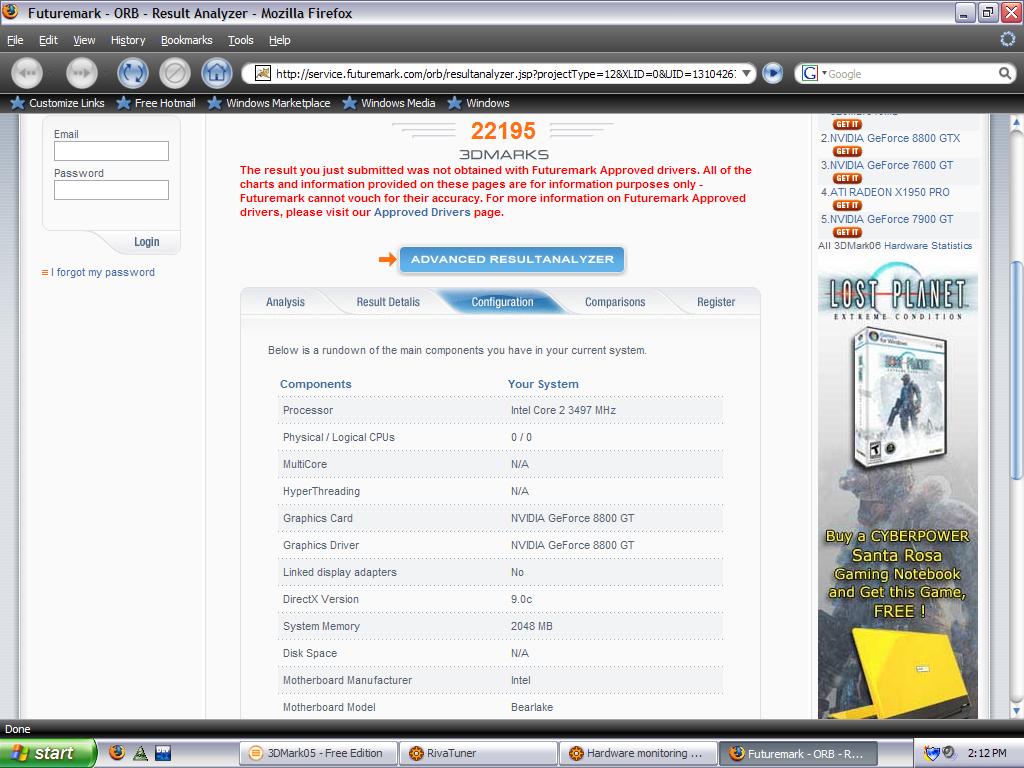Click inside the Google search field

click(x=911, y=74)
